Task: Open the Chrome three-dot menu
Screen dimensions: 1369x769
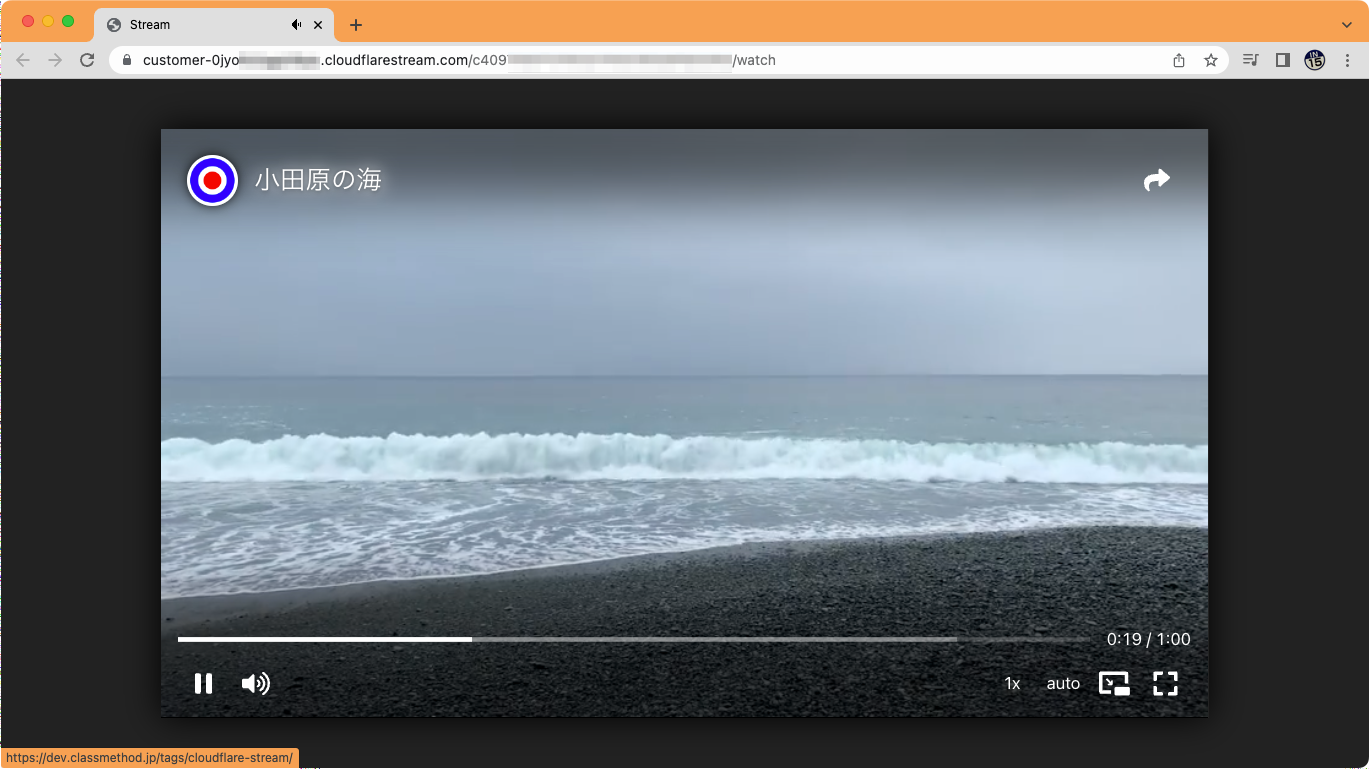Action: coord(1347,60)
